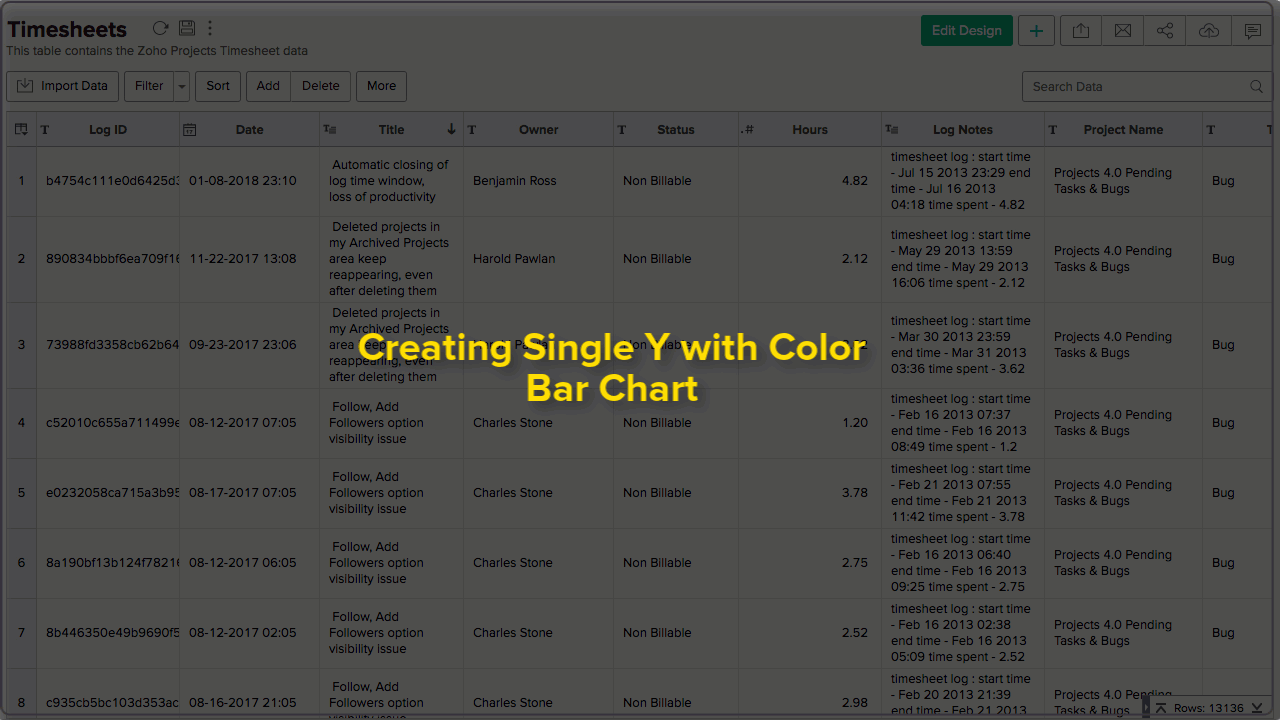
Task: Click the Delete button in toolbar
Action: click(x=320, y=86)
